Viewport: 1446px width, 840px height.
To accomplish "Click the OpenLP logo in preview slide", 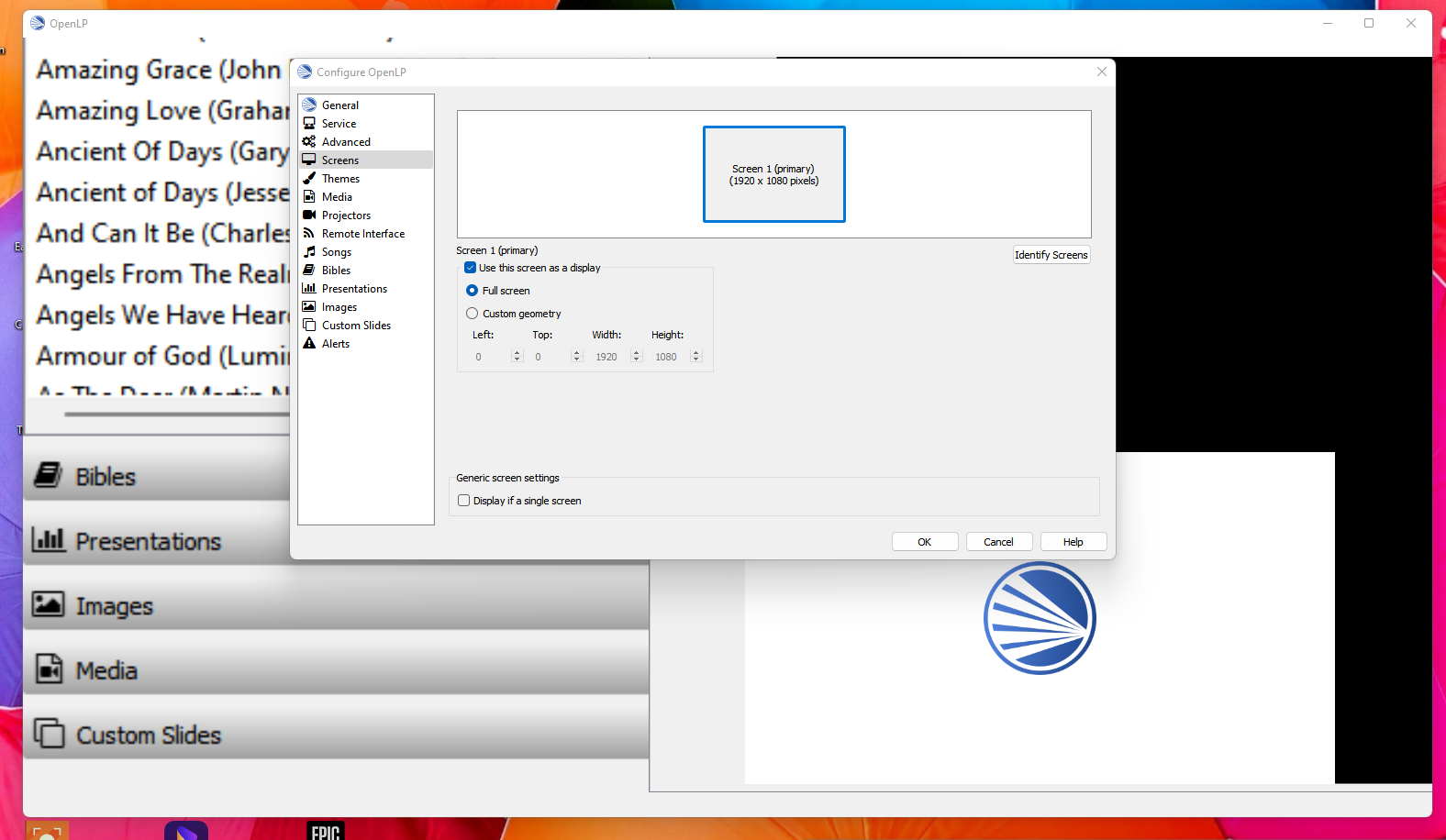I will [1040, 618].
